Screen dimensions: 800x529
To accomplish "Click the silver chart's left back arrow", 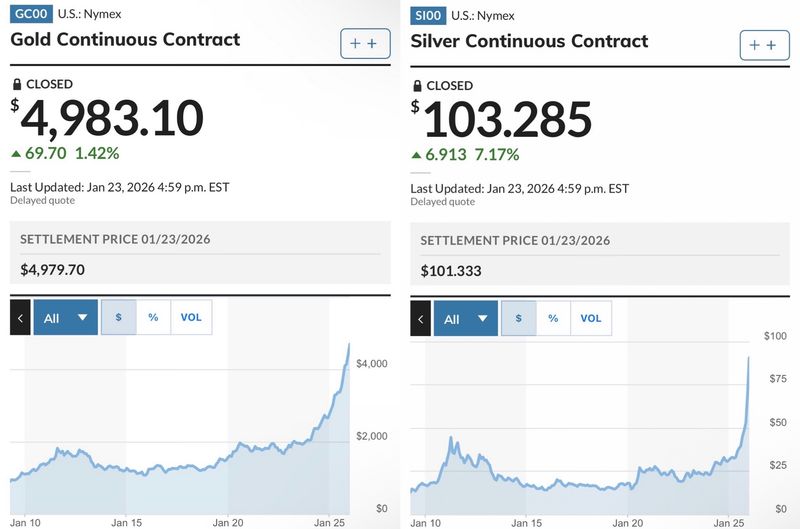I will (x=421, y=319).
